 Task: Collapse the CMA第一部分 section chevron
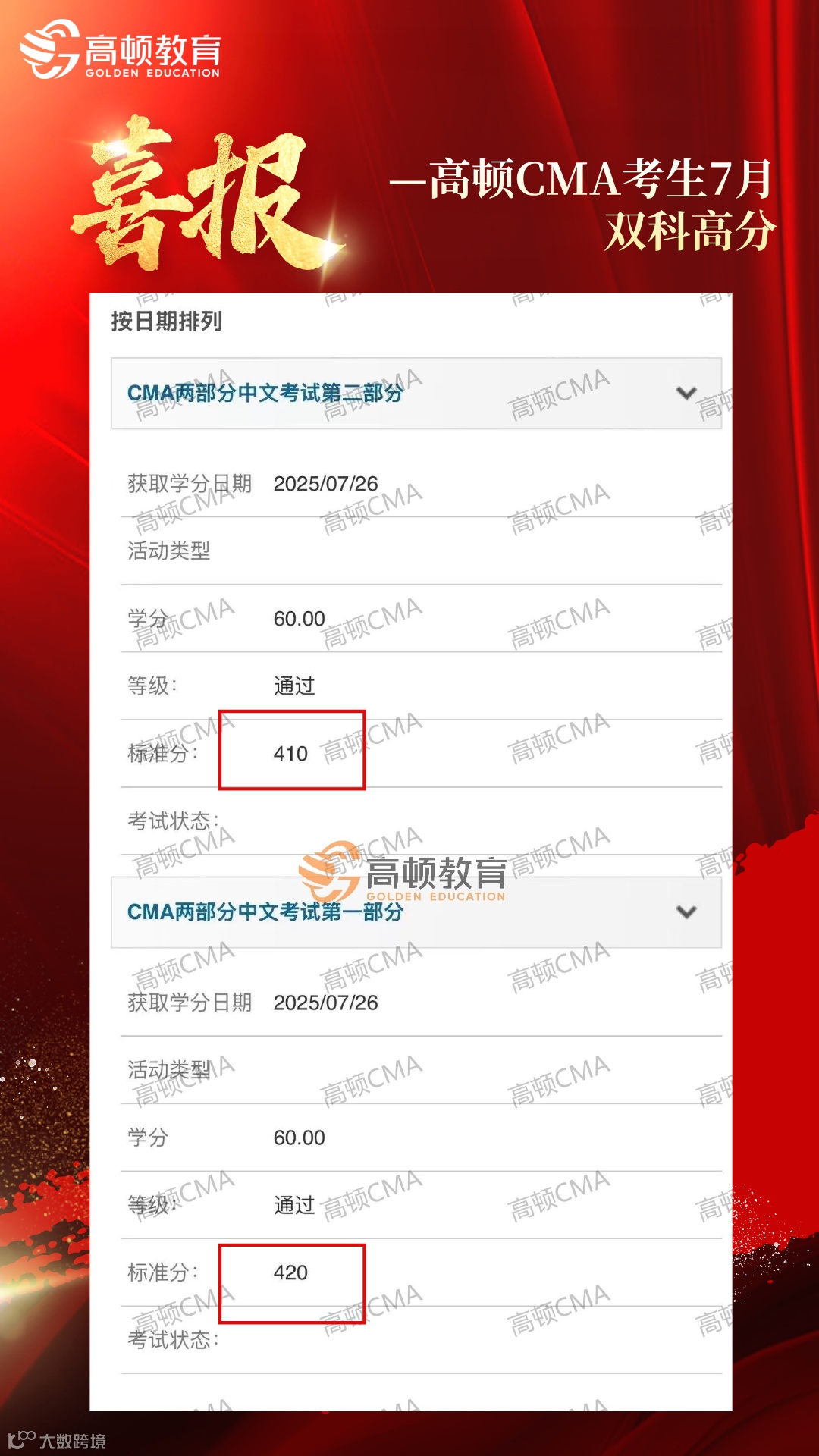tap(686, 912)
